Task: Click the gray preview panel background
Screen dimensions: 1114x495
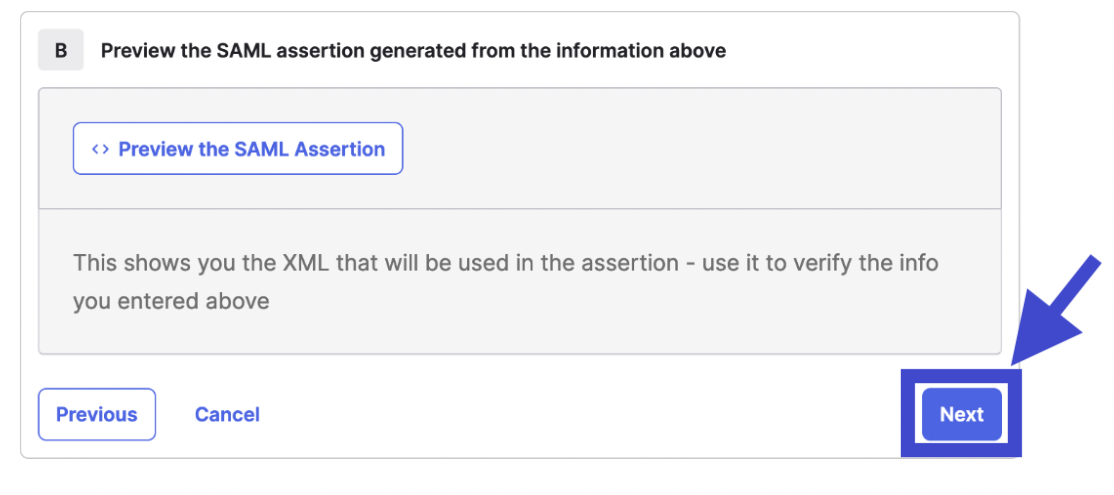Action: 700,149
